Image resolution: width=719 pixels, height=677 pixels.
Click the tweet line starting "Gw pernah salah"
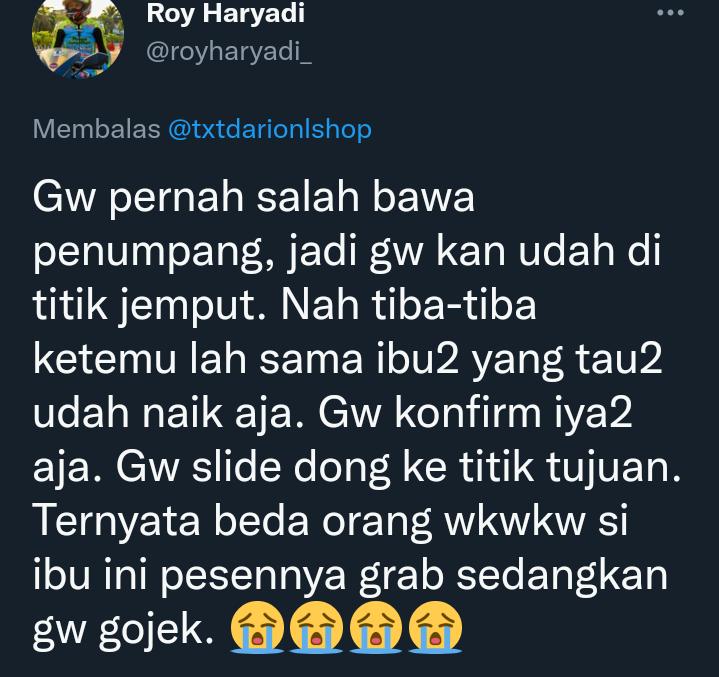(x=254, y=198)
